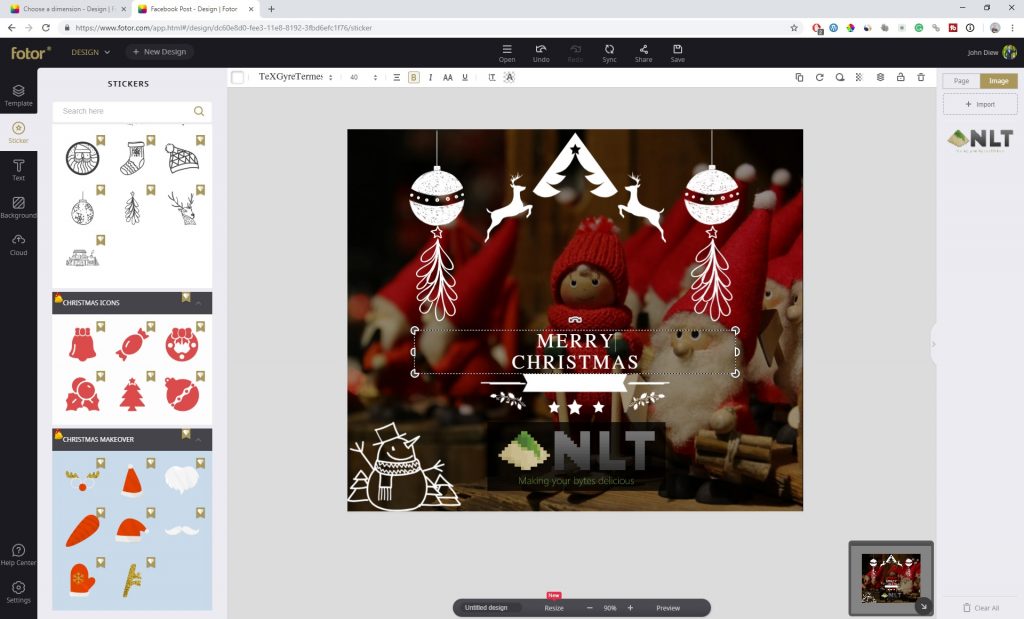Click the Sync icon
The height and width of the screenshot is (619, 1024).
coord(609,53)
